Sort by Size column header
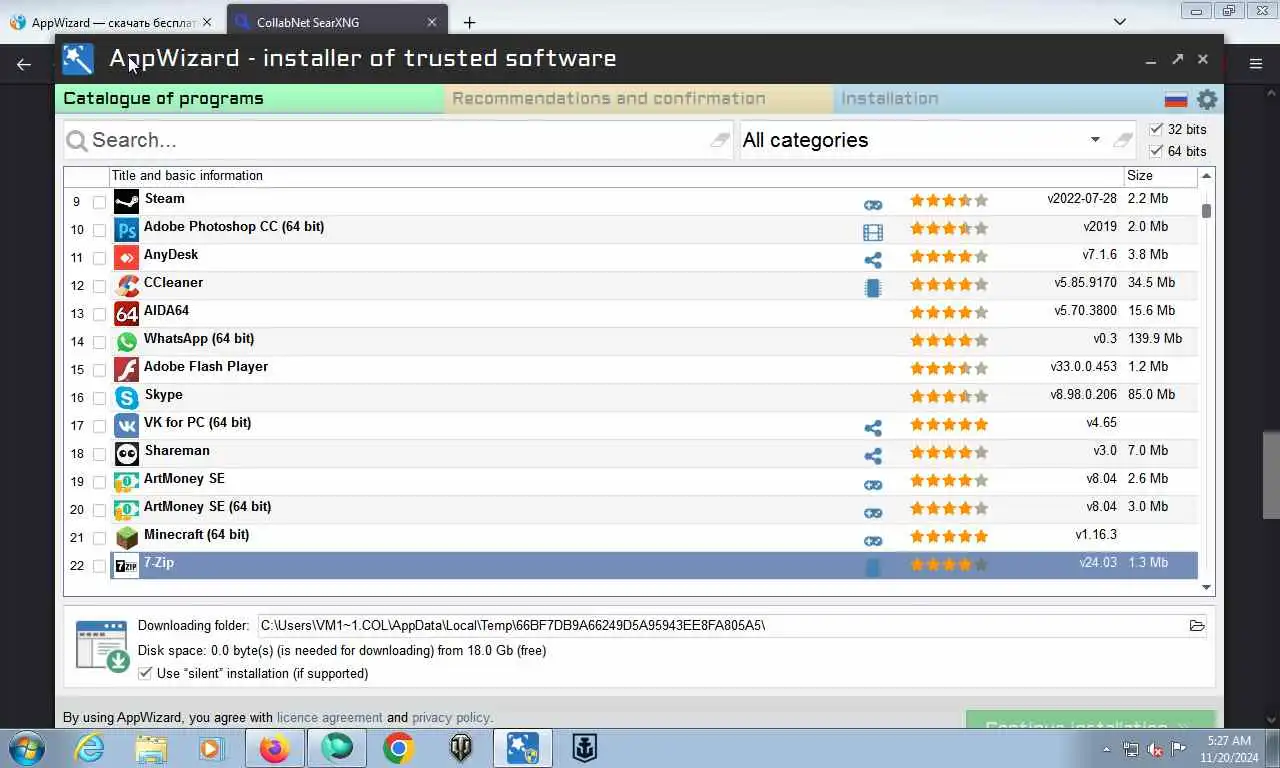Image resolution: width=1280 pixels, height=768 pixels. (1160, 176)
